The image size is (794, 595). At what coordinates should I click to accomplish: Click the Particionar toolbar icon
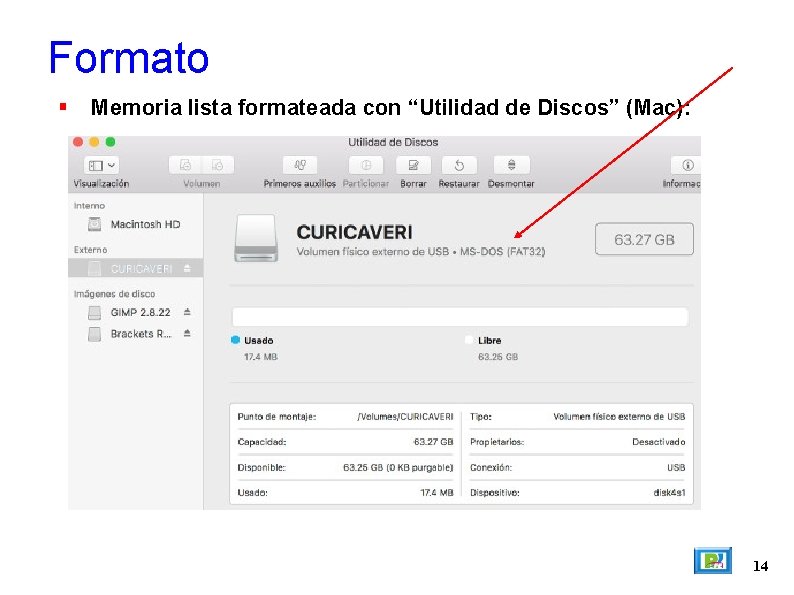[366, 165]
